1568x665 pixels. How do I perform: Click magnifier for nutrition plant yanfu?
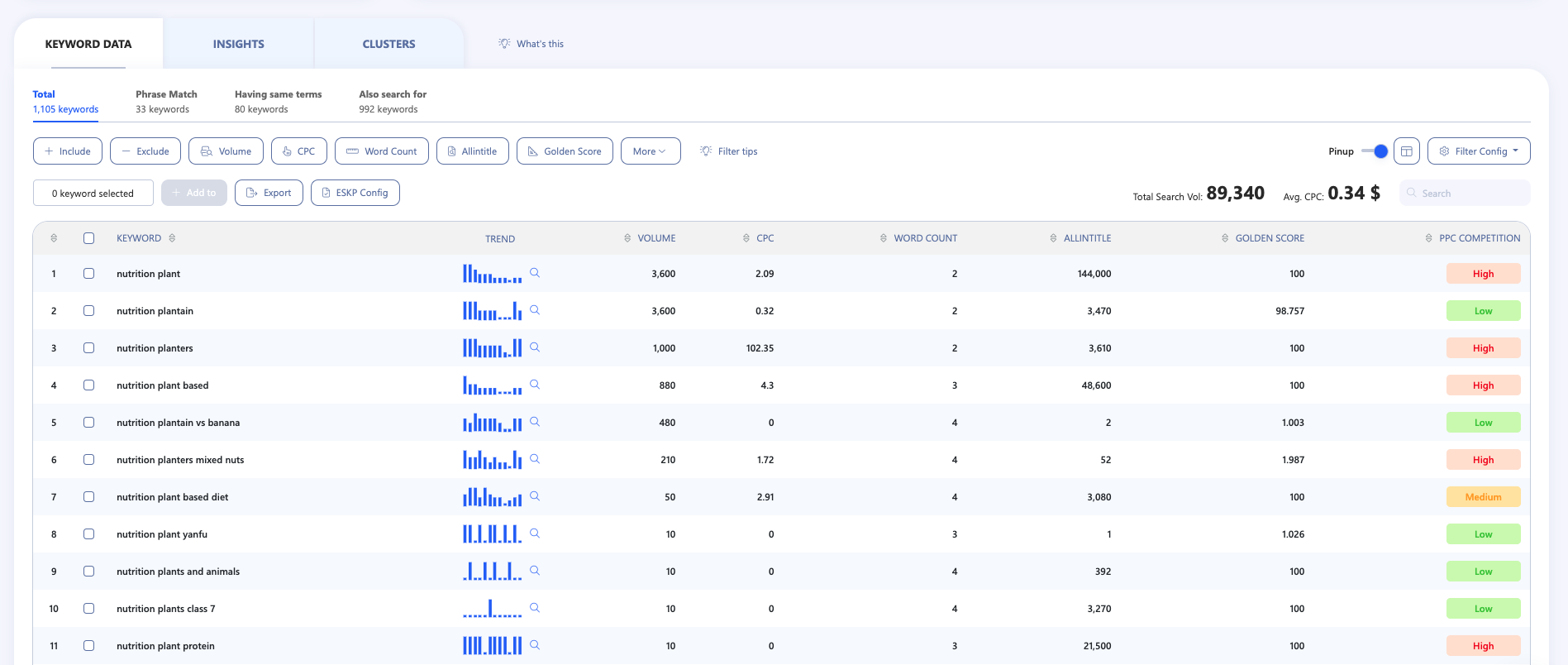pyautogui.click(x=535, y=533)
